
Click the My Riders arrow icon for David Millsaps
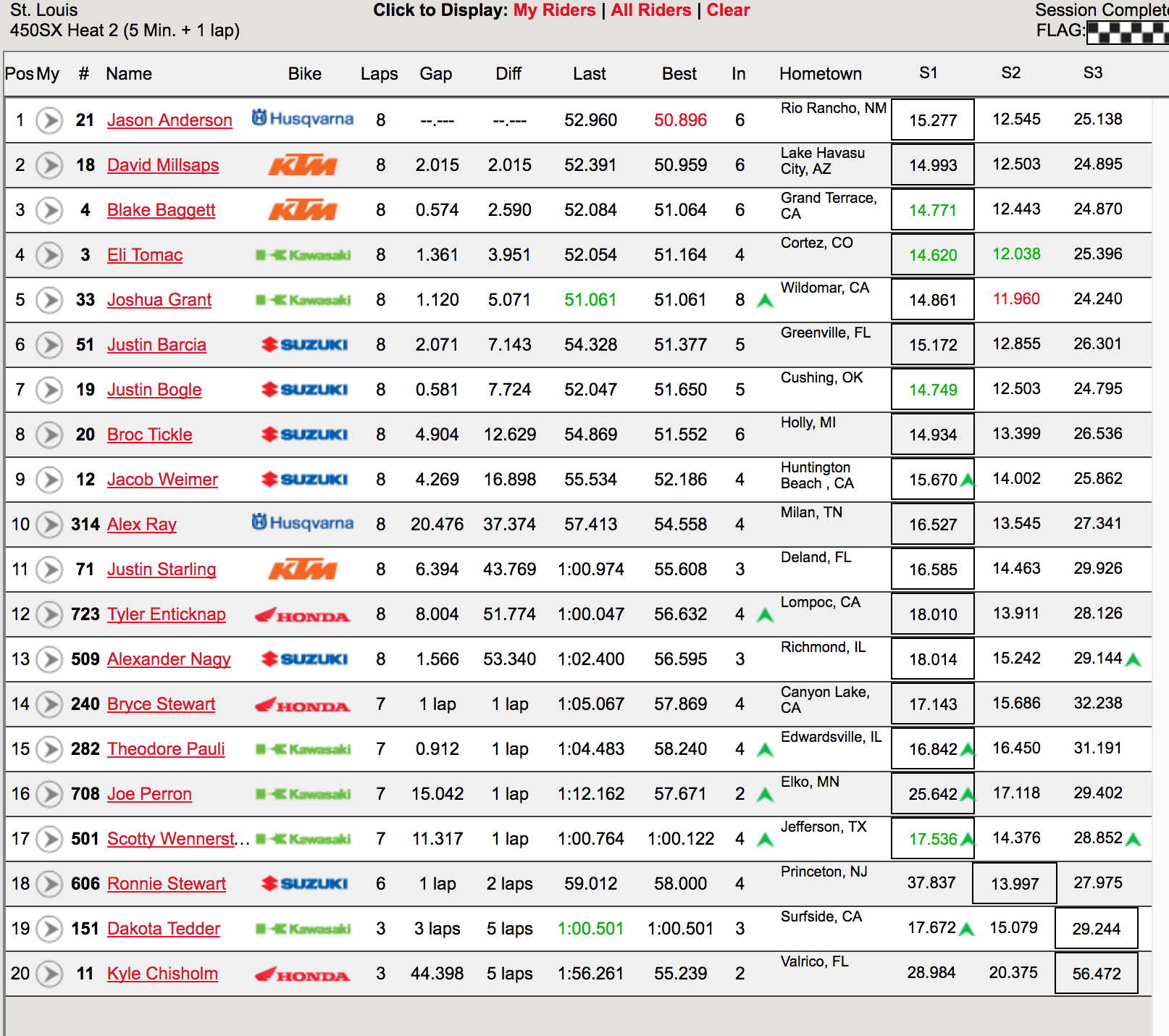pos(49,165)
